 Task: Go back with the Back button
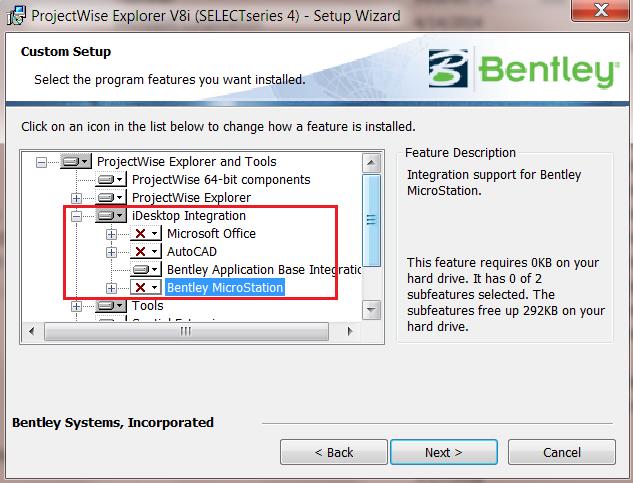[334, 452]
